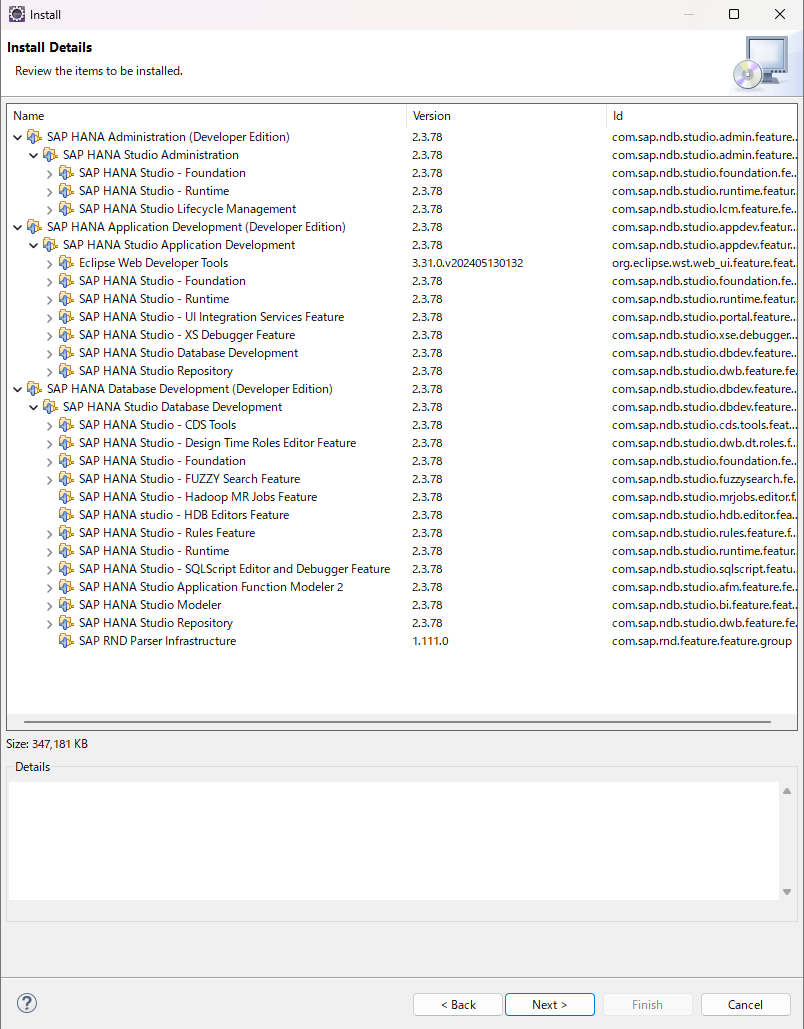Maximize the Install window
Screen dimensions: 804x1029
tap(734, 14)
